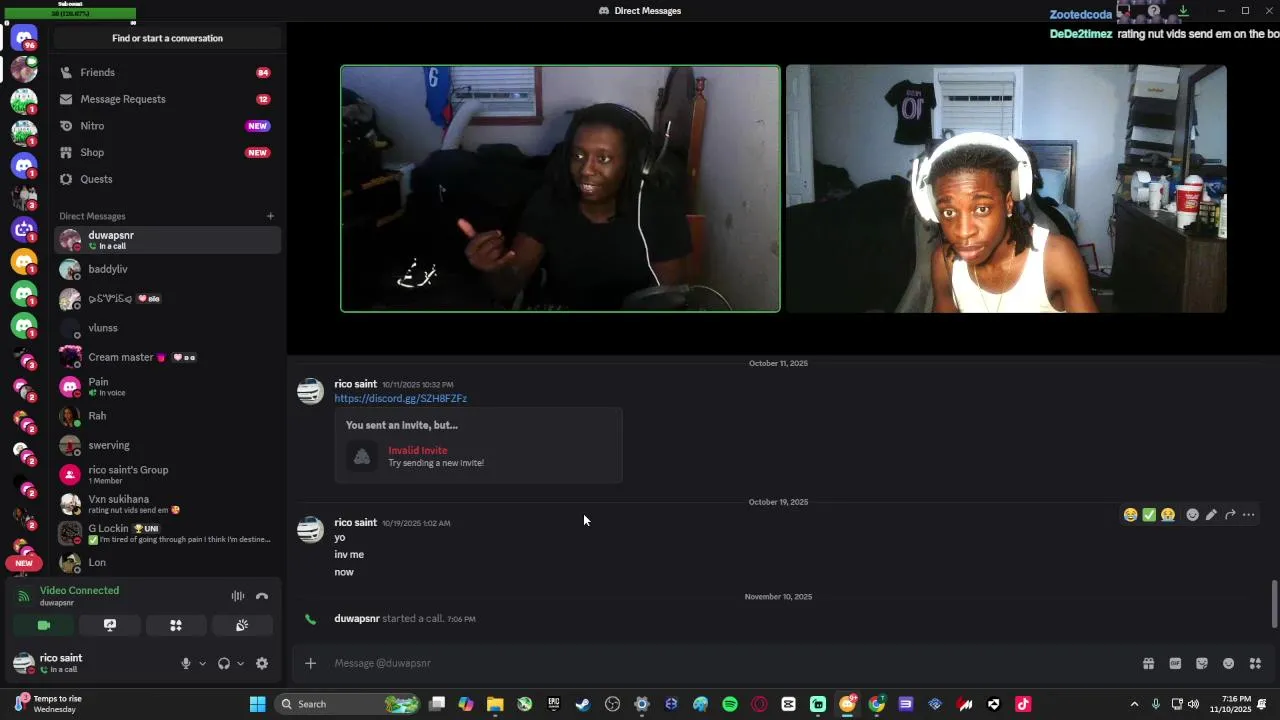Open the G Lockin direct message
Screen dimensions: 1280x720
tap(167, 533)
